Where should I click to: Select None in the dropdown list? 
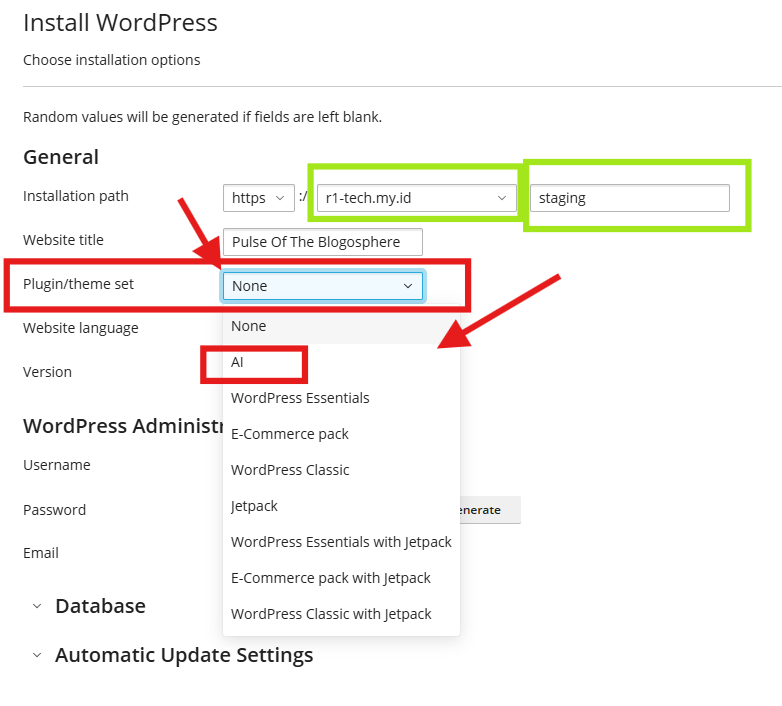point(341,326)
